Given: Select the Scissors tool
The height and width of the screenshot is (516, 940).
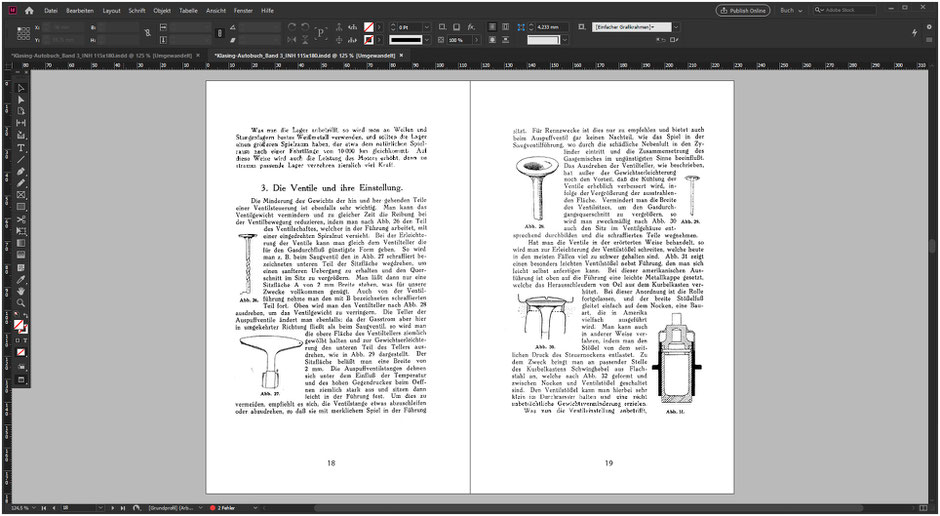Looking at the screenshot, I should (21, 219).
